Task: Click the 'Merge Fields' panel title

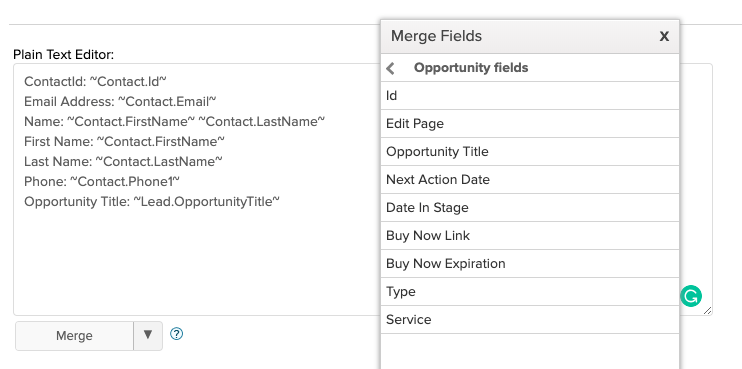Action: pos(436,36)
